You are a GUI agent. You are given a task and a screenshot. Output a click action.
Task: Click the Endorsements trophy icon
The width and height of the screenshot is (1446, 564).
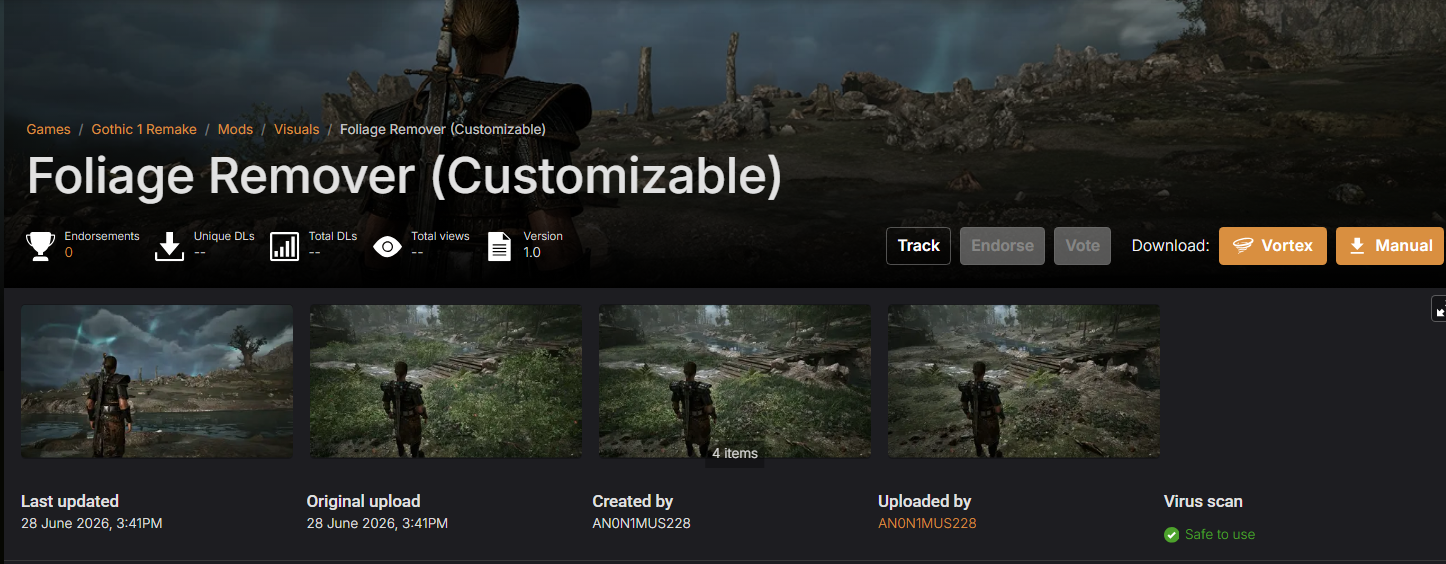click(41, 246)
